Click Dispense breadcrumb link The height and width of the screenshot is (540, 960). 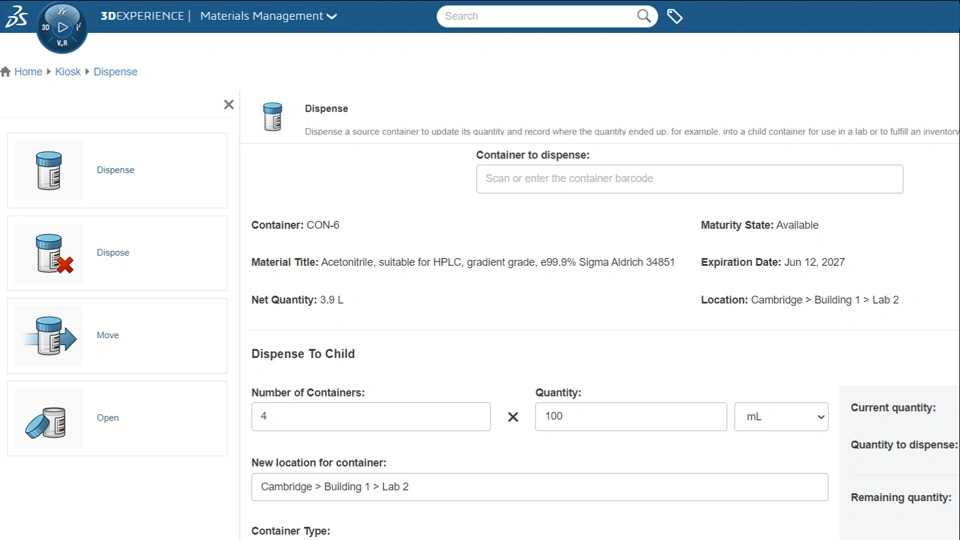[115, 72]
